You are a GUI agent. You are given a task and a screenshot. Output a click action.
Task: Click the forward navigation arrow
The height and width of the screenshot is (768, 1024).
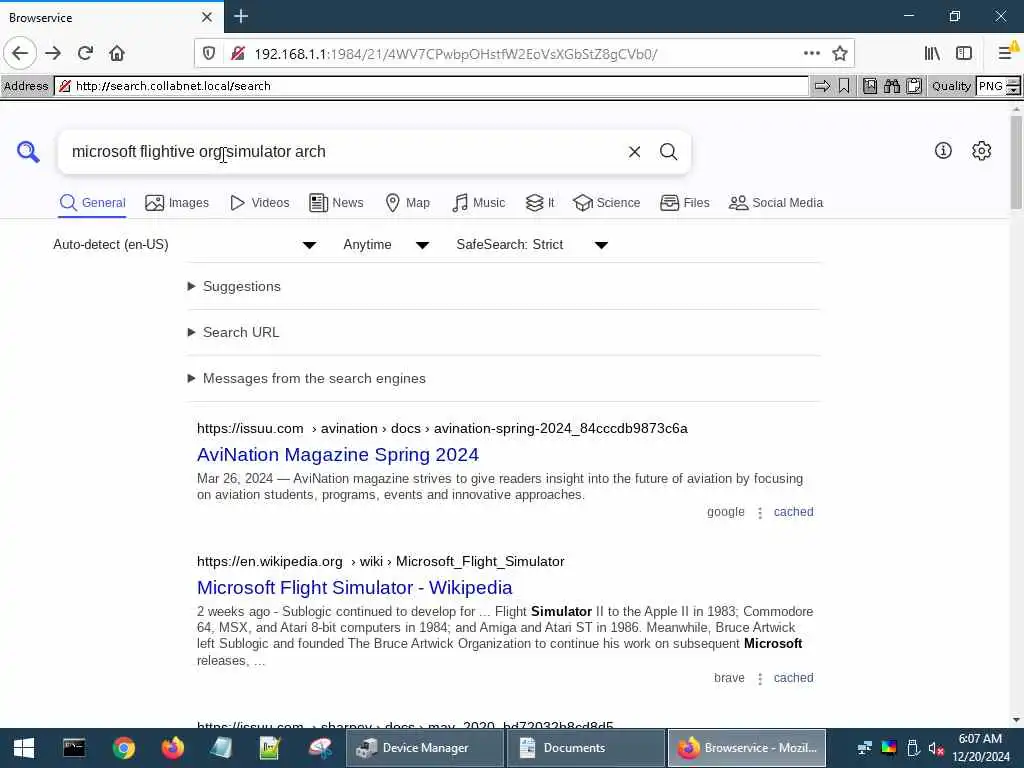coord(54,53)
